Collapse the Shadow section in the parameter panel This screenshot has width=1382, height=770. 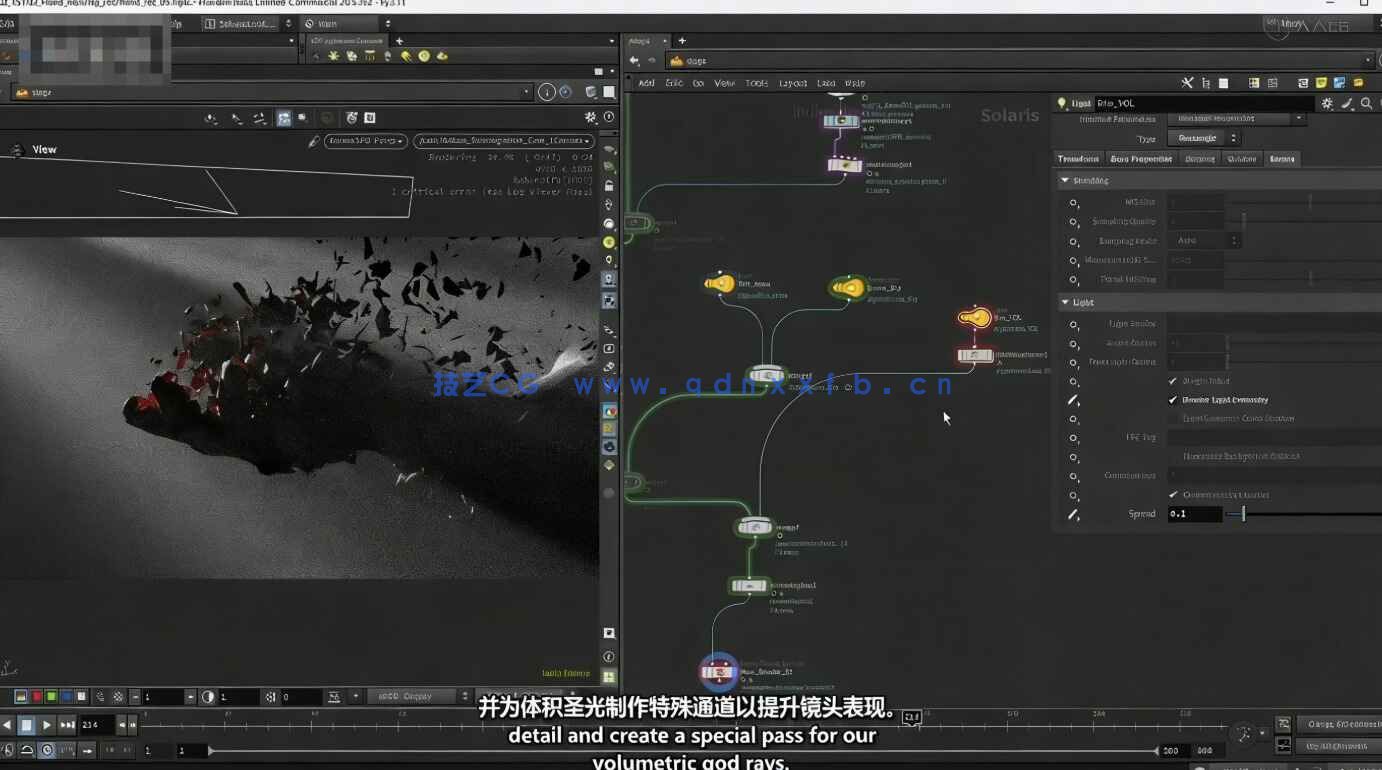[x=1066, y=180]
